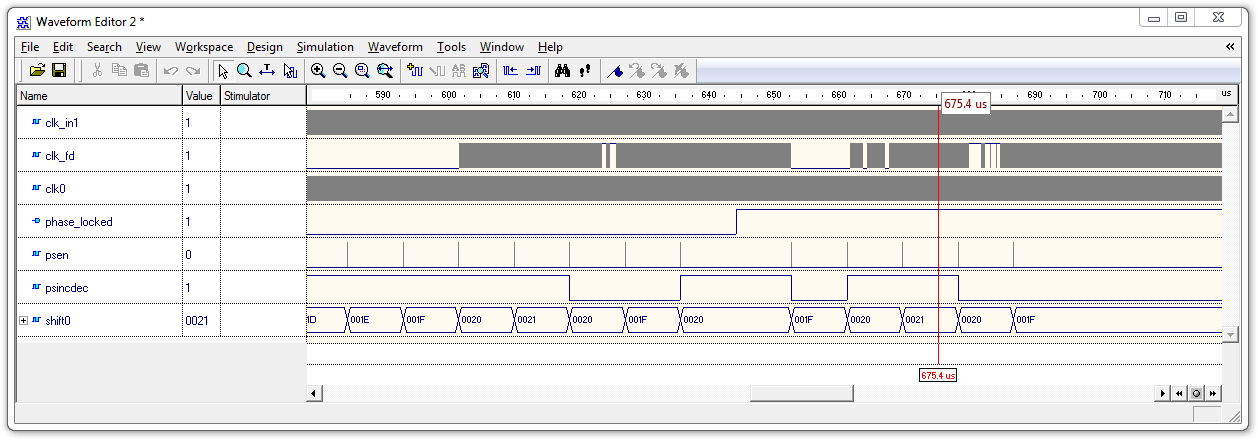Click the horizontal scrollbar left arrow
The image size is (1258, 440).
pyautogui.click(x=314, y=393)
